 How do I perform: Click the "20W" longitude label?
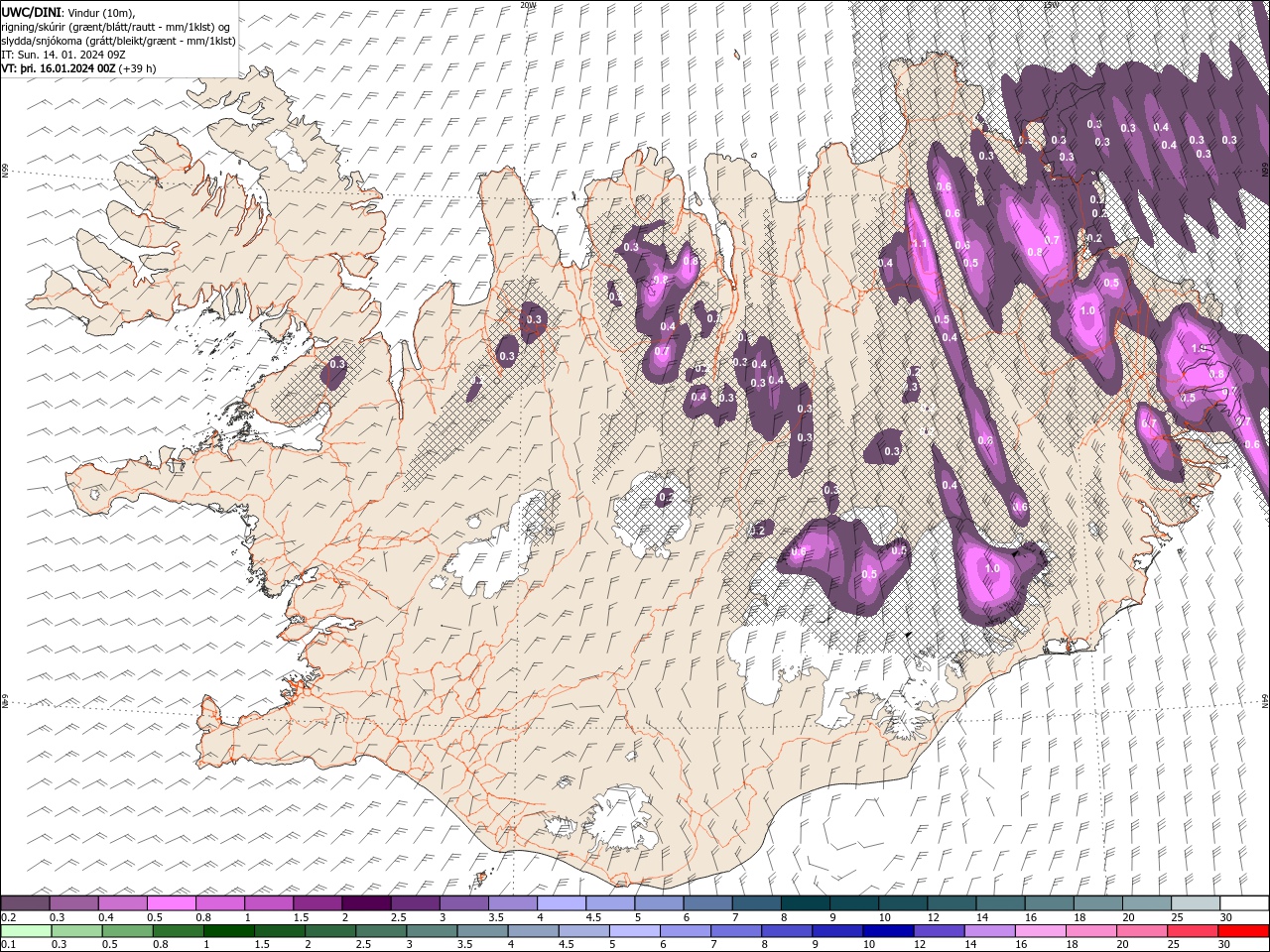[527, 5]
